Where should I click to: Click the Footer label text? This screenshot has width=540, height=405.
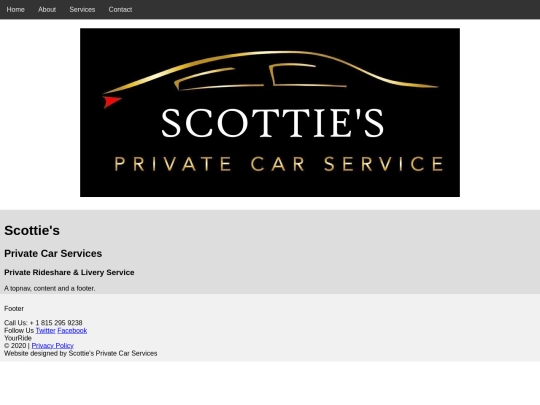[x=14, y=309]
